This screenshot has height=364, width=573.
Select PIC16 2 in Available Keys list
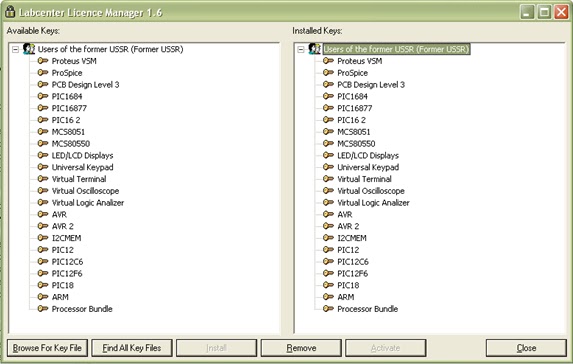pos(66,120)
